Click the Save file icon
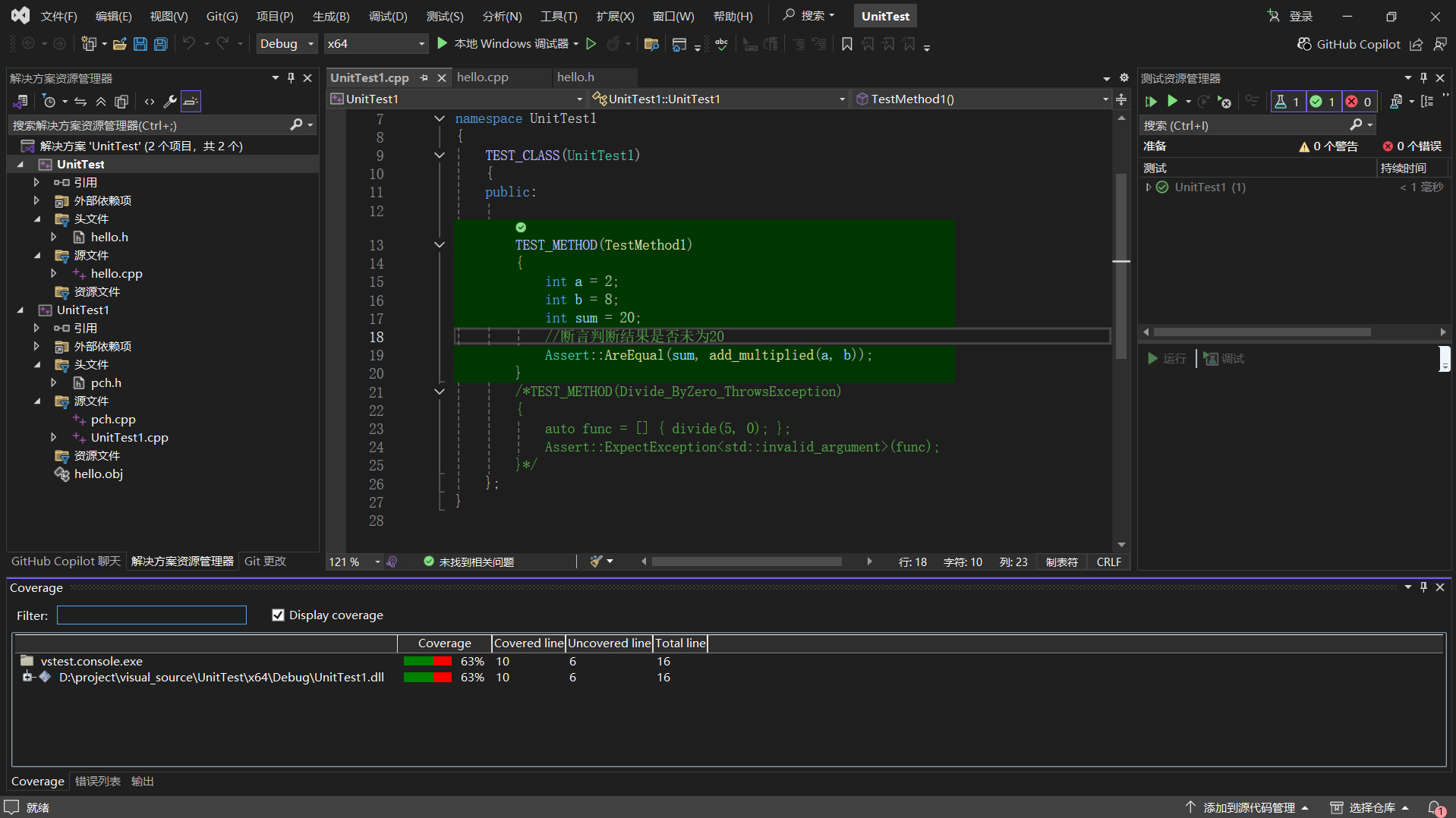 [x=140, y=44]
